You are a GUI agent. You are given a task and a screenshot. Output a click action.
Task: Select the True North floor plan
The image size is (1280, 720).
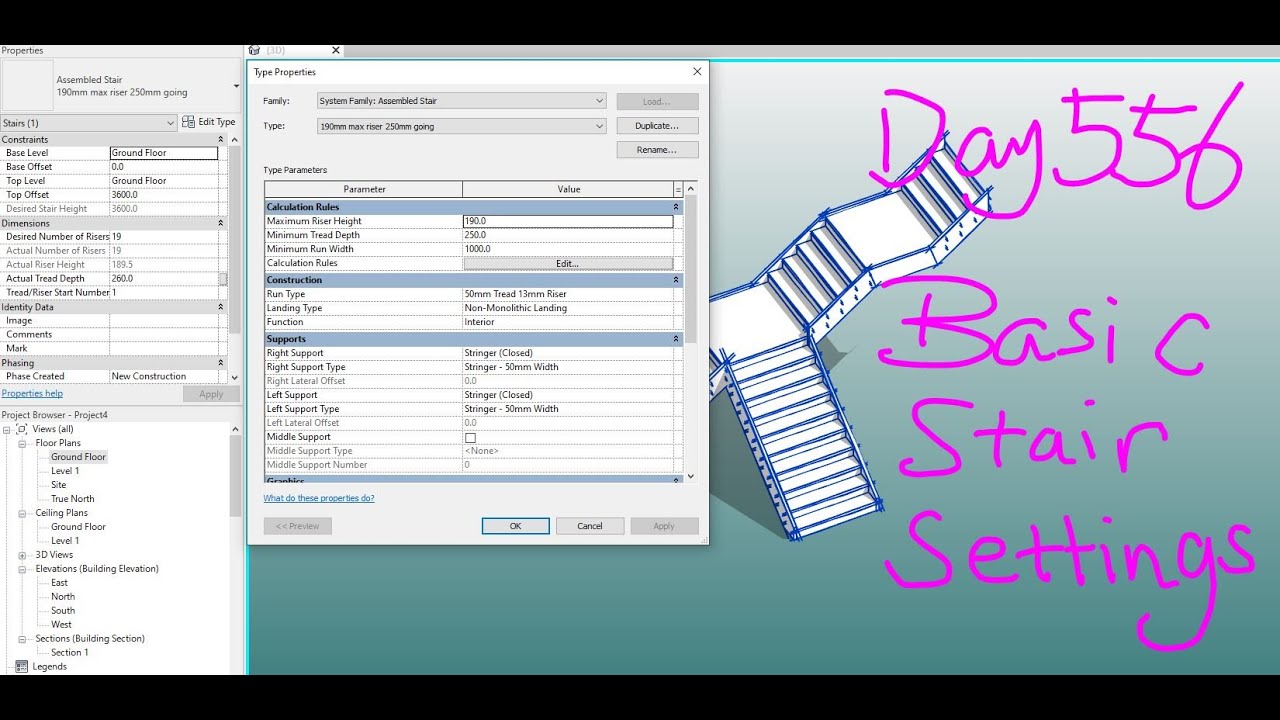click(x=73, y=499)
